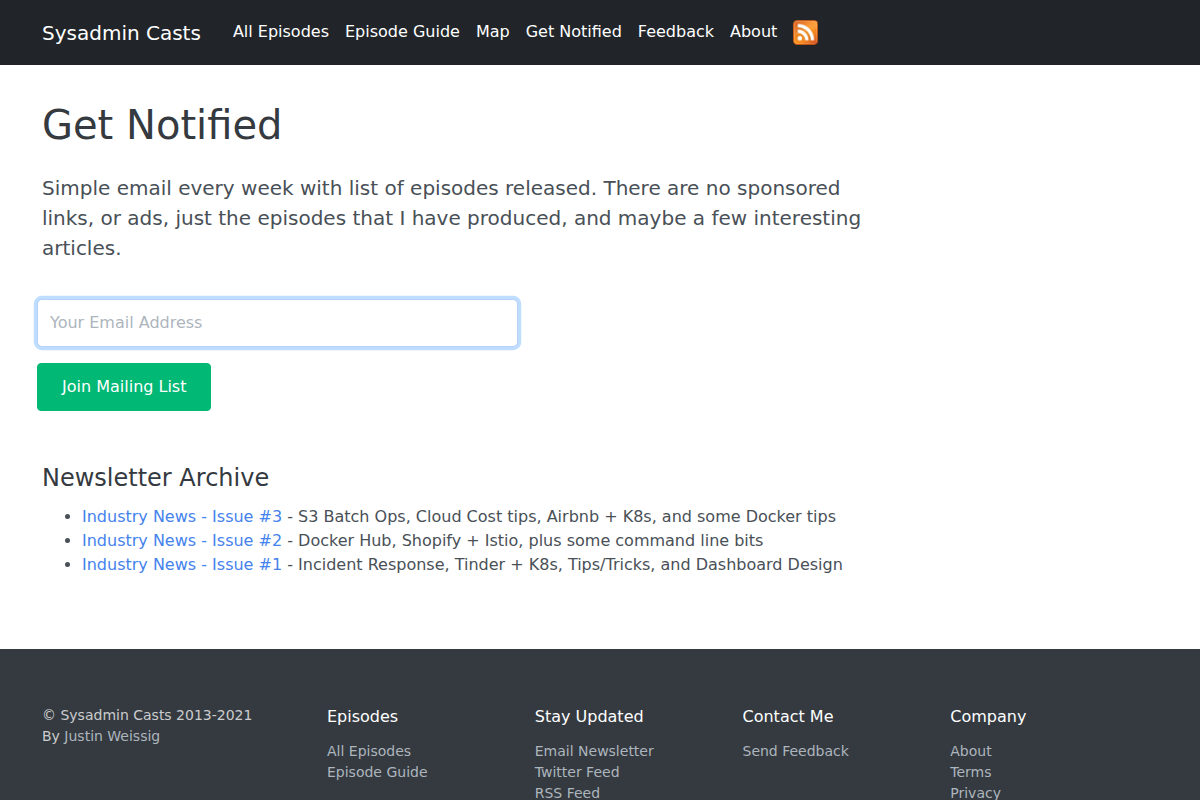Click Send Feedback in footer
The width and height of the screenshot is (1200, 800).
point(795,751)
